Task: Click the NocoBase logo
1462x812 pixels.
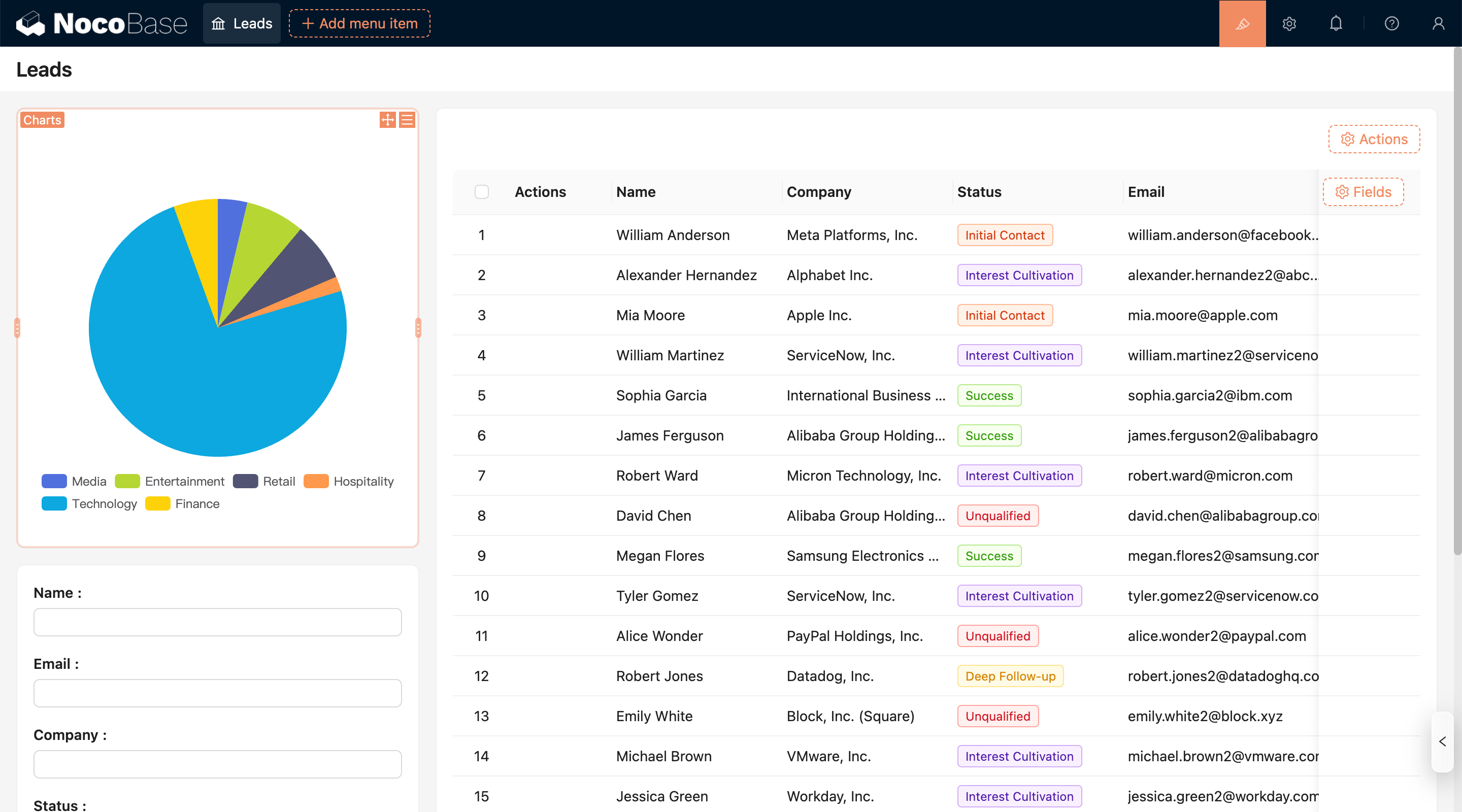Action: click(101, 23)
